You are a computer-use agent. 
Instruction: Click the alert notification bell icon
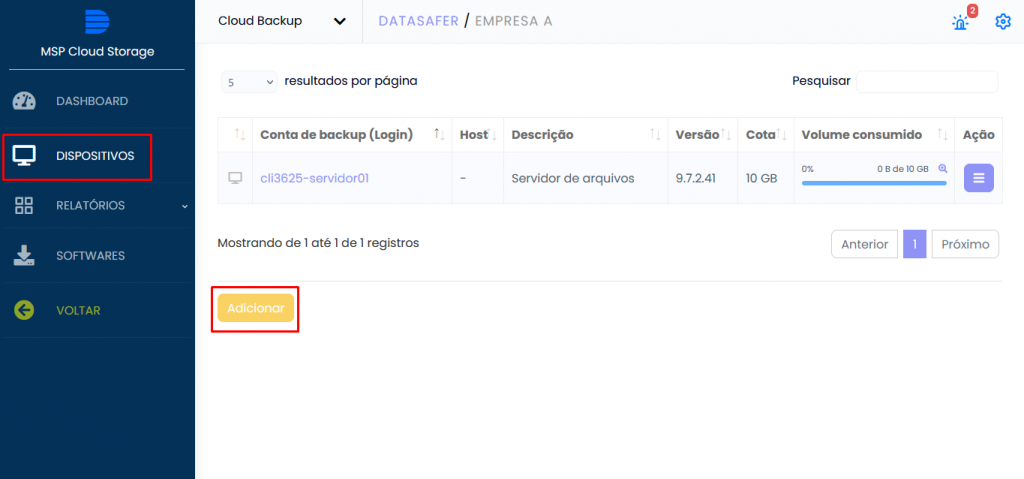[x=960, y=22]
